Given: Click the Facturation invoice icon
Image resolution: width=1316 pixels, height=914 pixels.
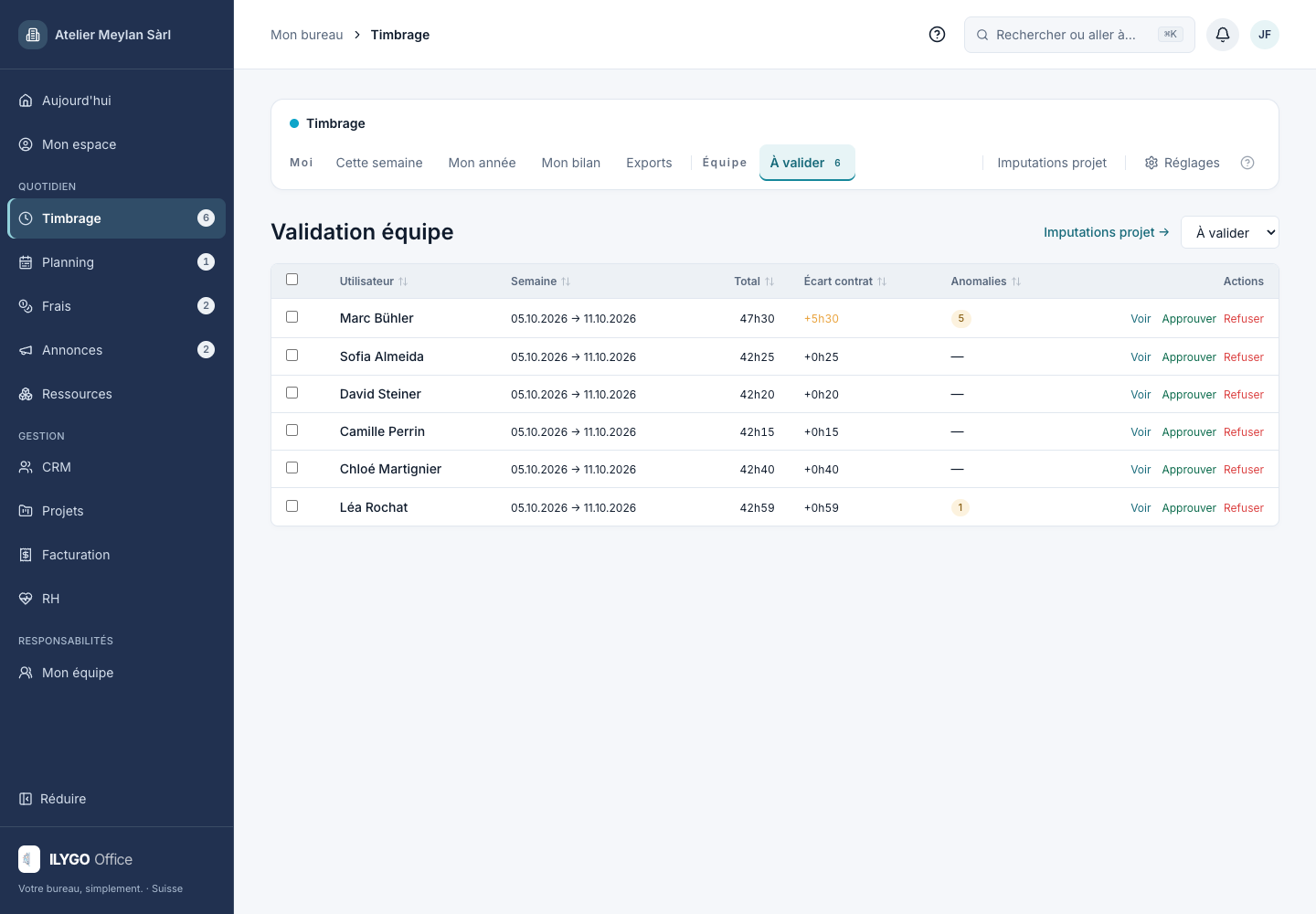Looking at the screenshot, I should click(26, 555).
